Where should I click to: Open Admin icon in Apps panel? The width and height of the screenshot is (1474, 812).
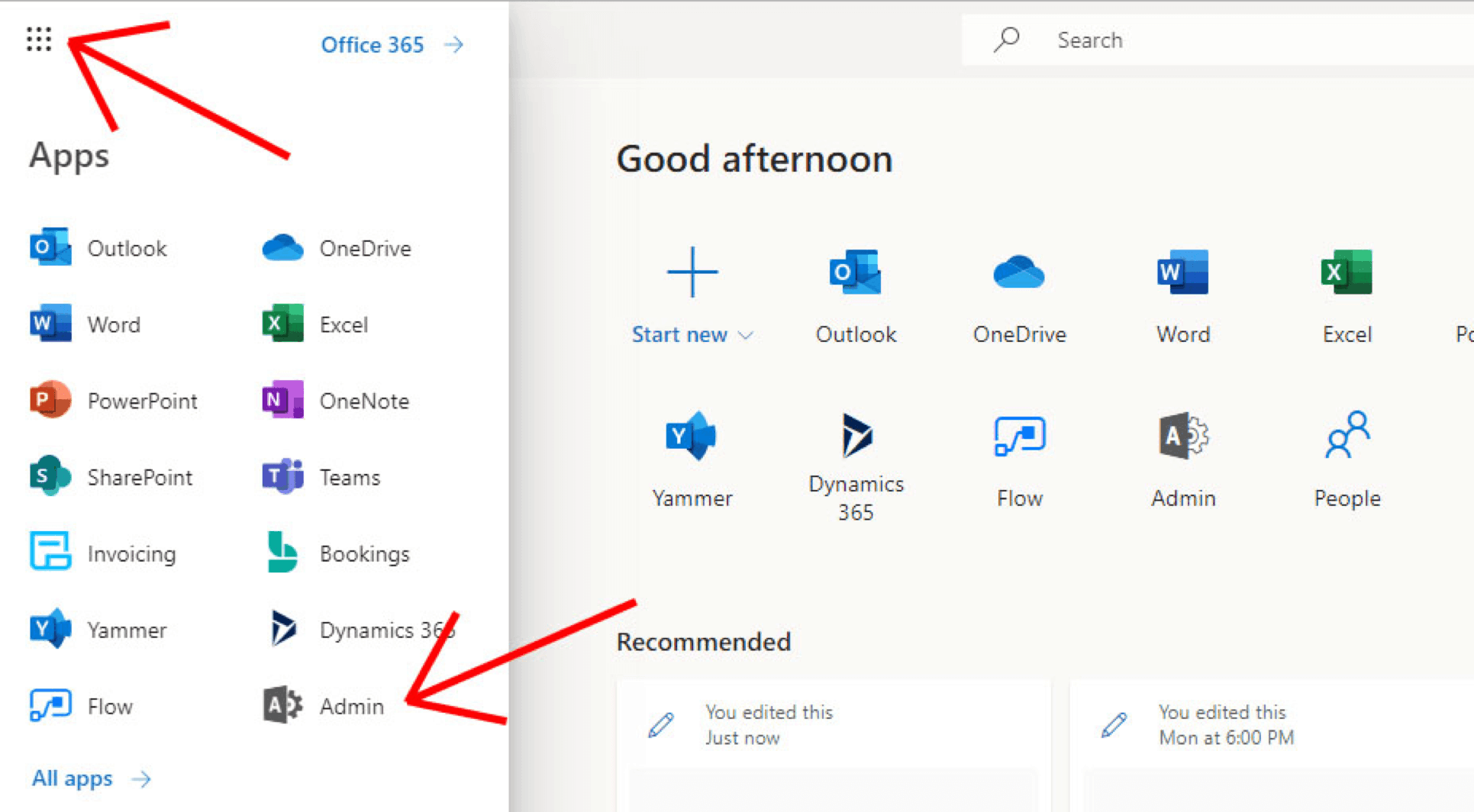[282, 705]
